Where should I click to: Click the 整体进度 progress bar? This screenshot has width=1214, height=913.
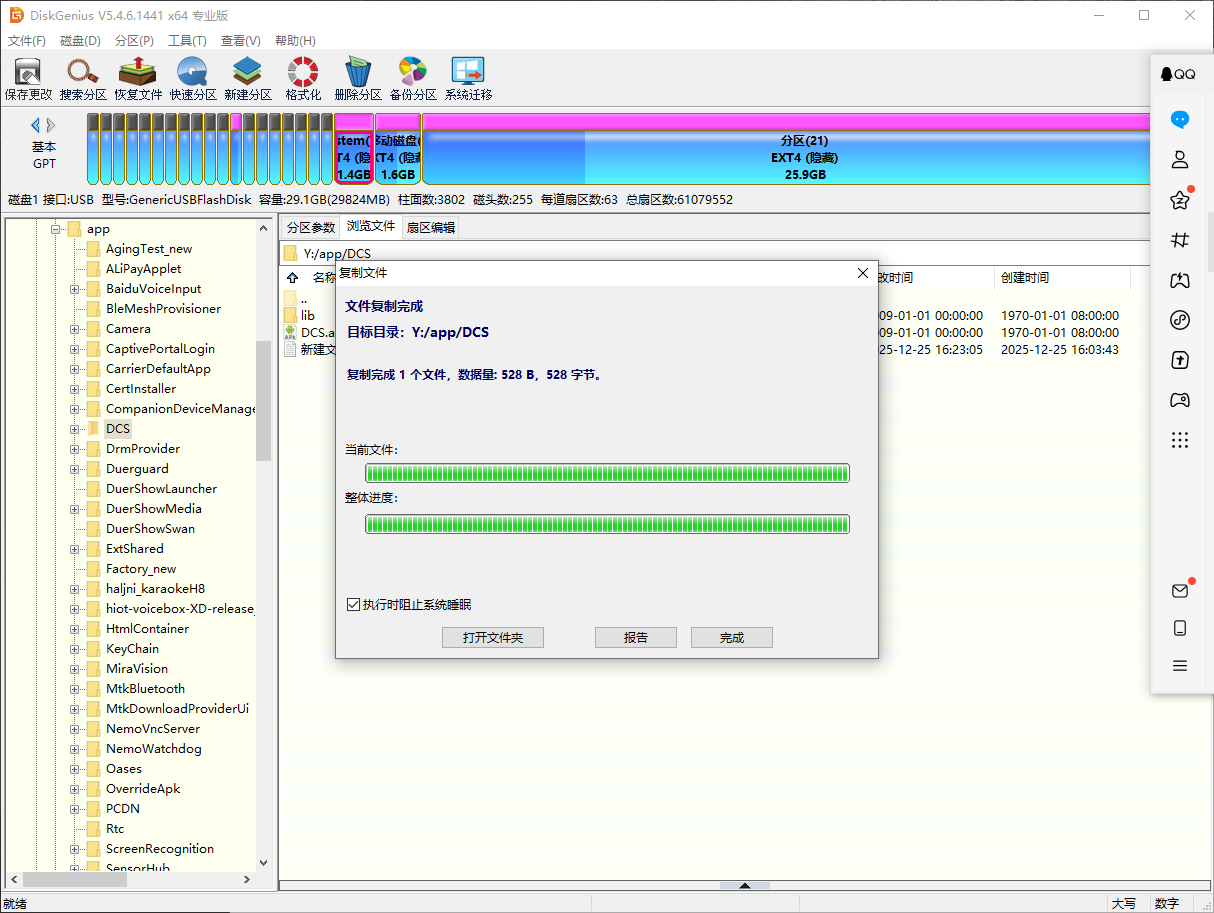click(607, 524)
